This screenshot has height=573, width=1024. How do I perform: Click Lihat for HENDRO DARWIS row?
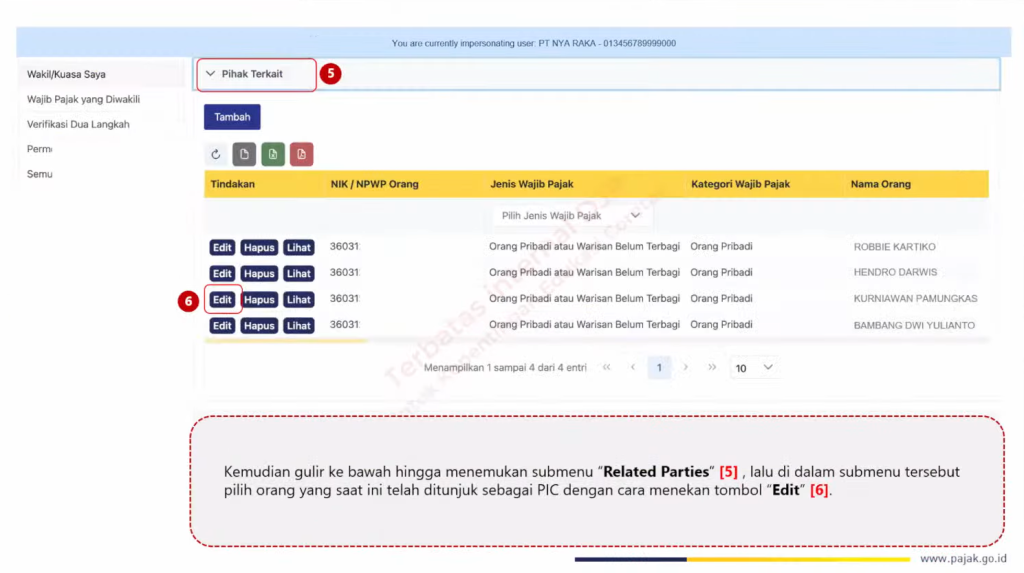click(x=298, y=273)
